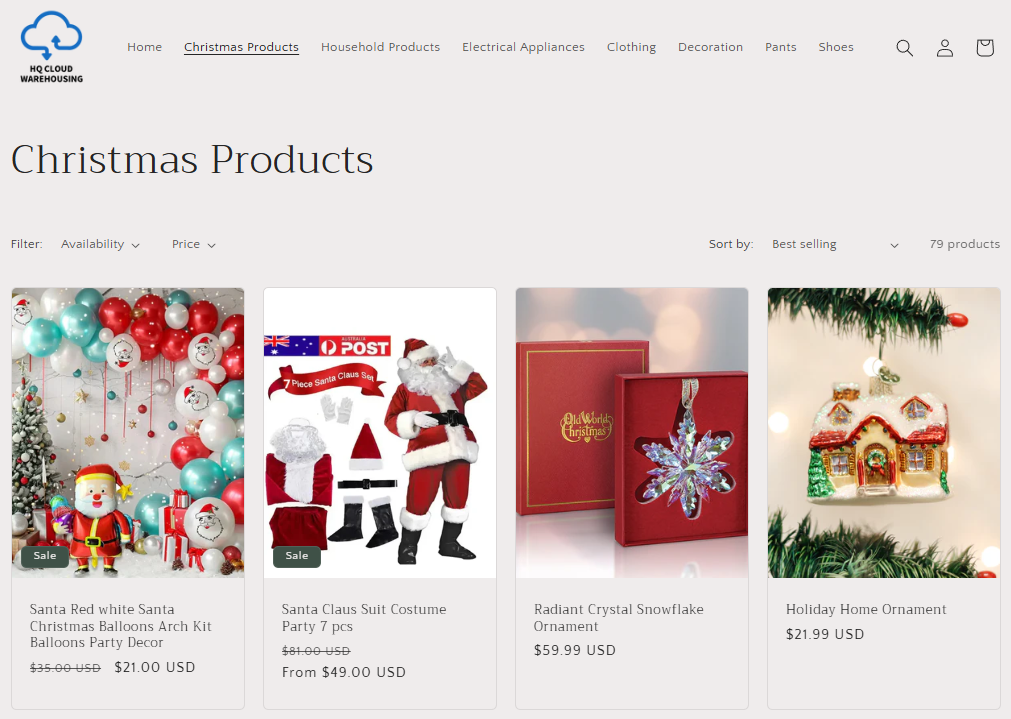Open the Best selling sort dropdown
This screenshot has width=1011, height=719.
pyautogui.click(x=835, y=244)
